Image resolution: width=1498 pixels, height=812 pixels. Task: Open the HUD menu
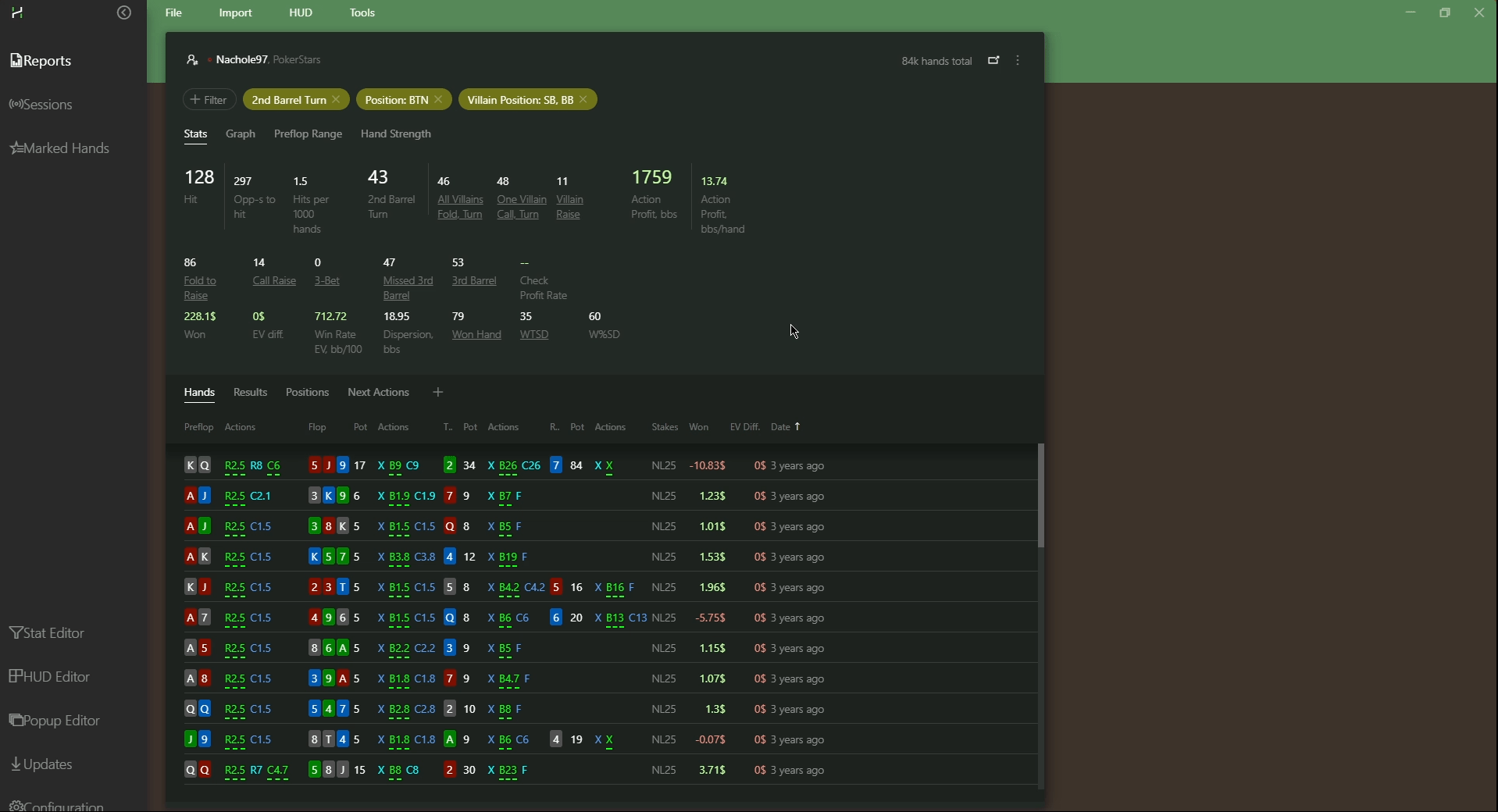tap(301, 13)
